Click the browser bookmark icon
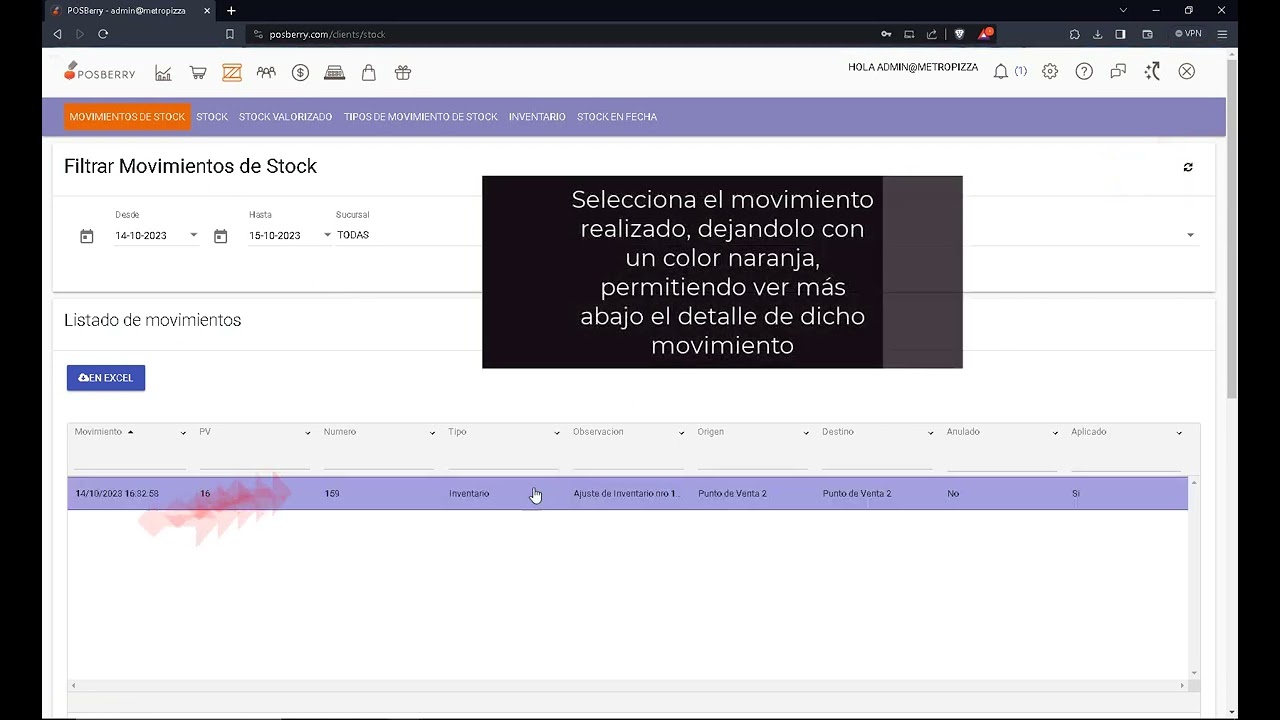 [229, 34]
